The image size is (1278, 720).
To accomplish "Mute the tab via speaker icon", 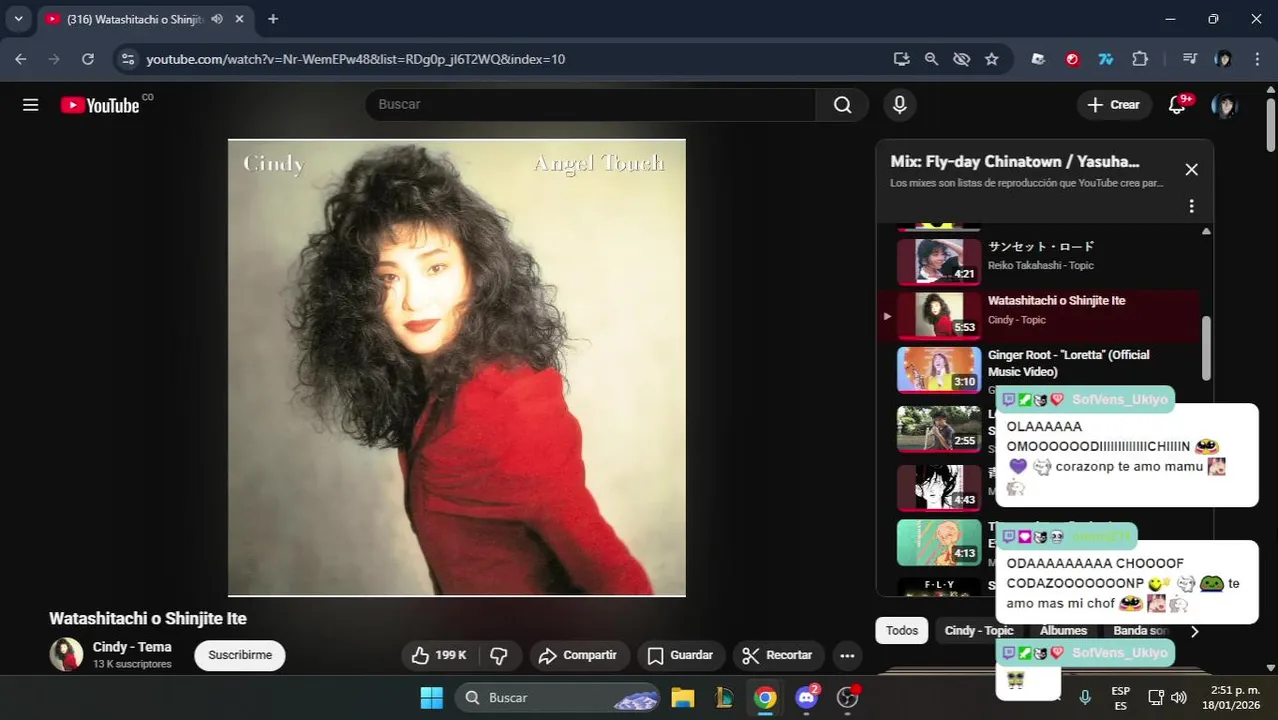I will pyautogui.click(x=217, y=19).
